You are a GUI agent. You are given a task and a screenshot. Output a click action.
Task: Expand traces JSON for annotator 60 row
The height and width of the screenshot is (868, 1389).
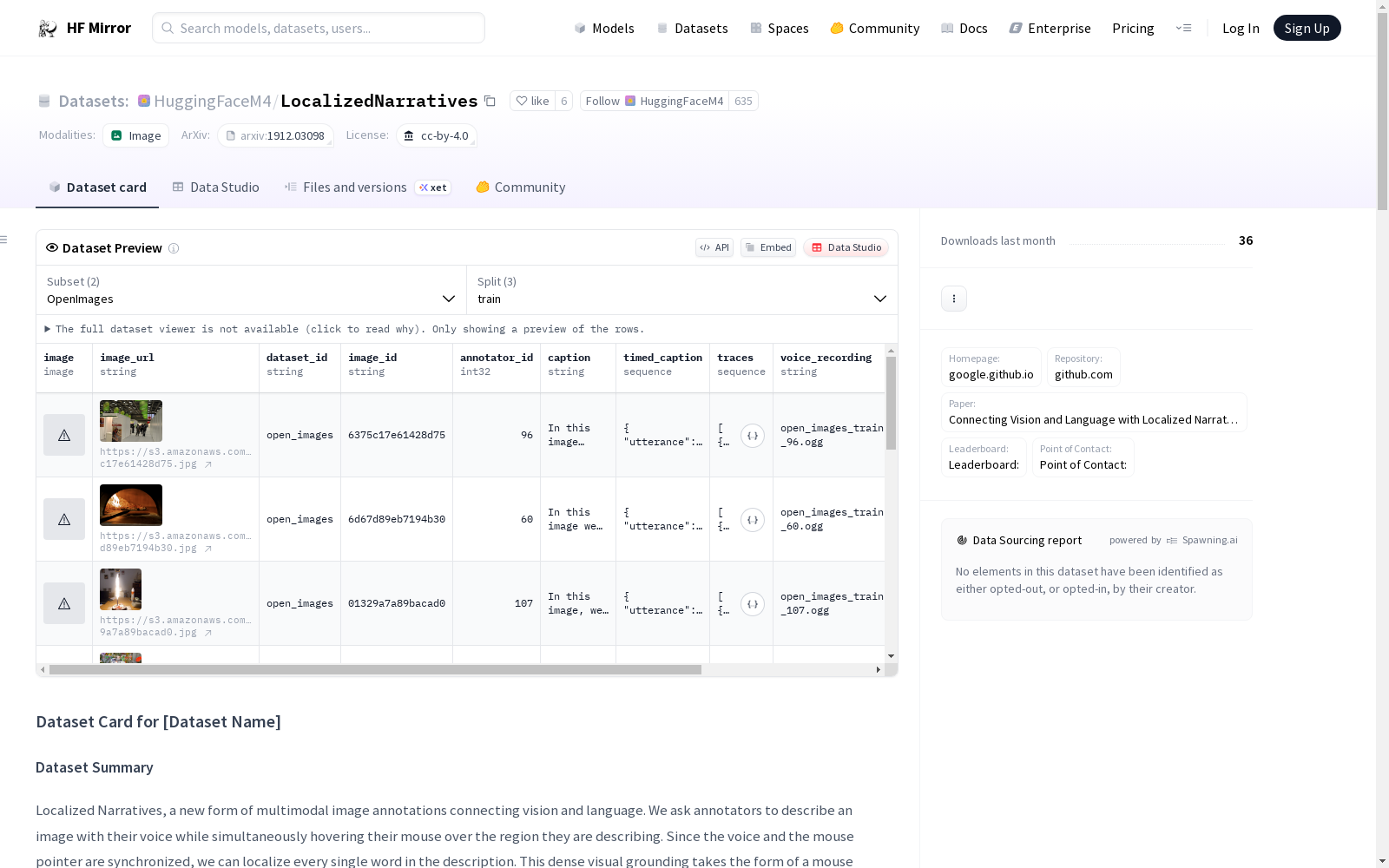tap(753, 520)
